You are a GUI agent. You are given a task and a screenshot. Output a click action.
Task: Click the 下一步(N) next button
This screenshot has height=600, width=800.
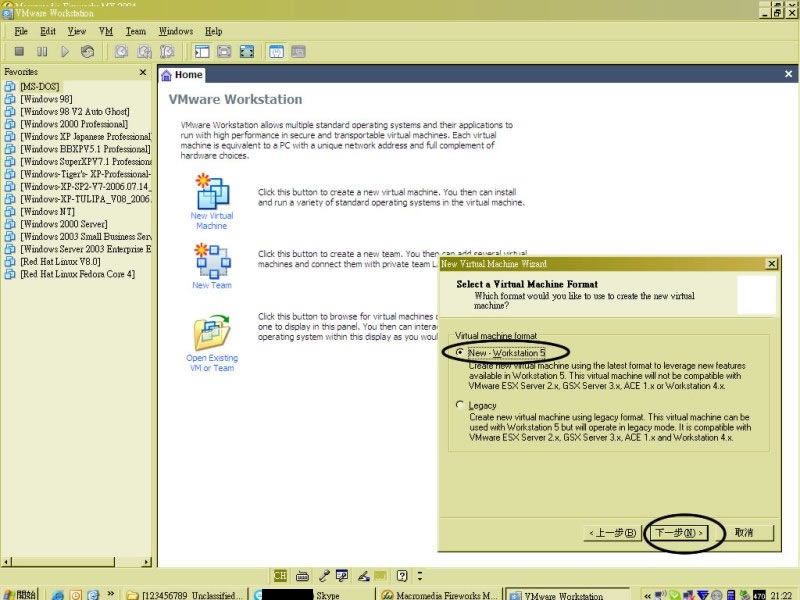click(679, 533)
